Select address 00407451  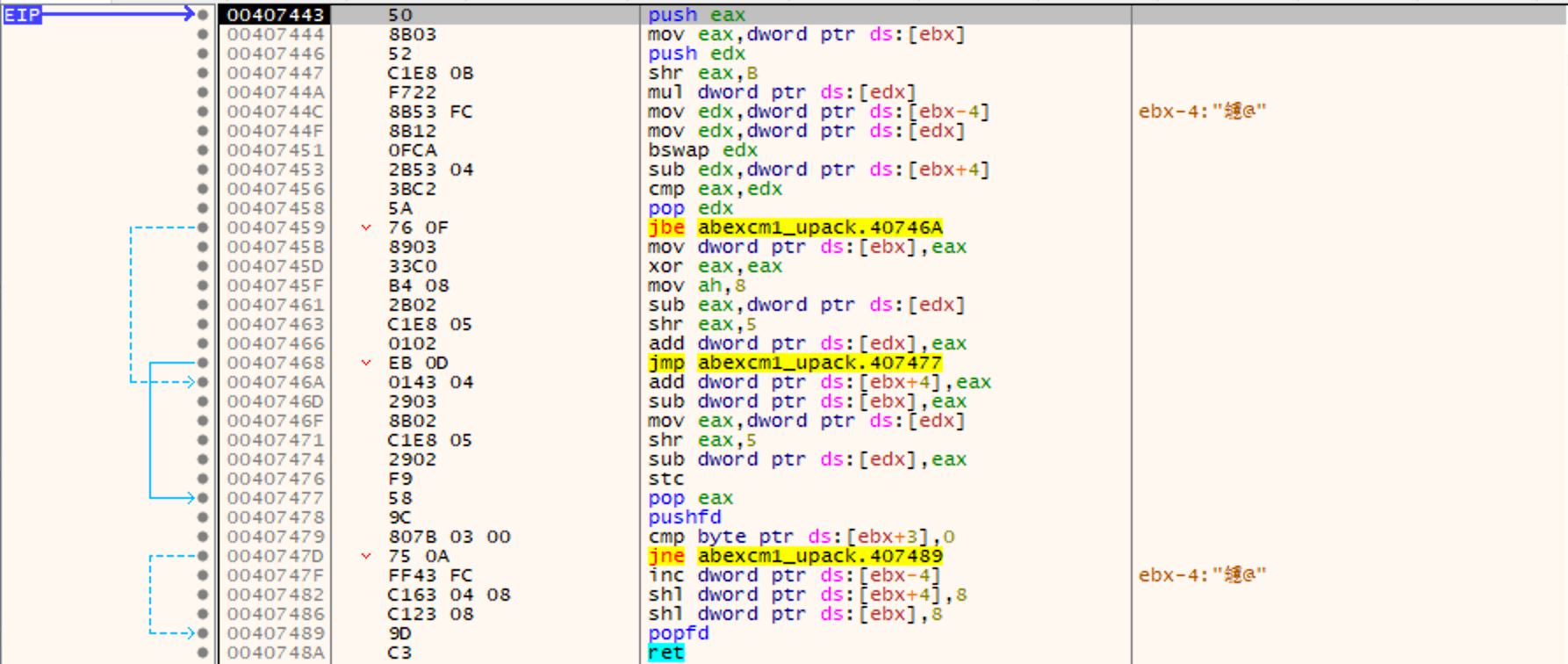coord(276,150)
